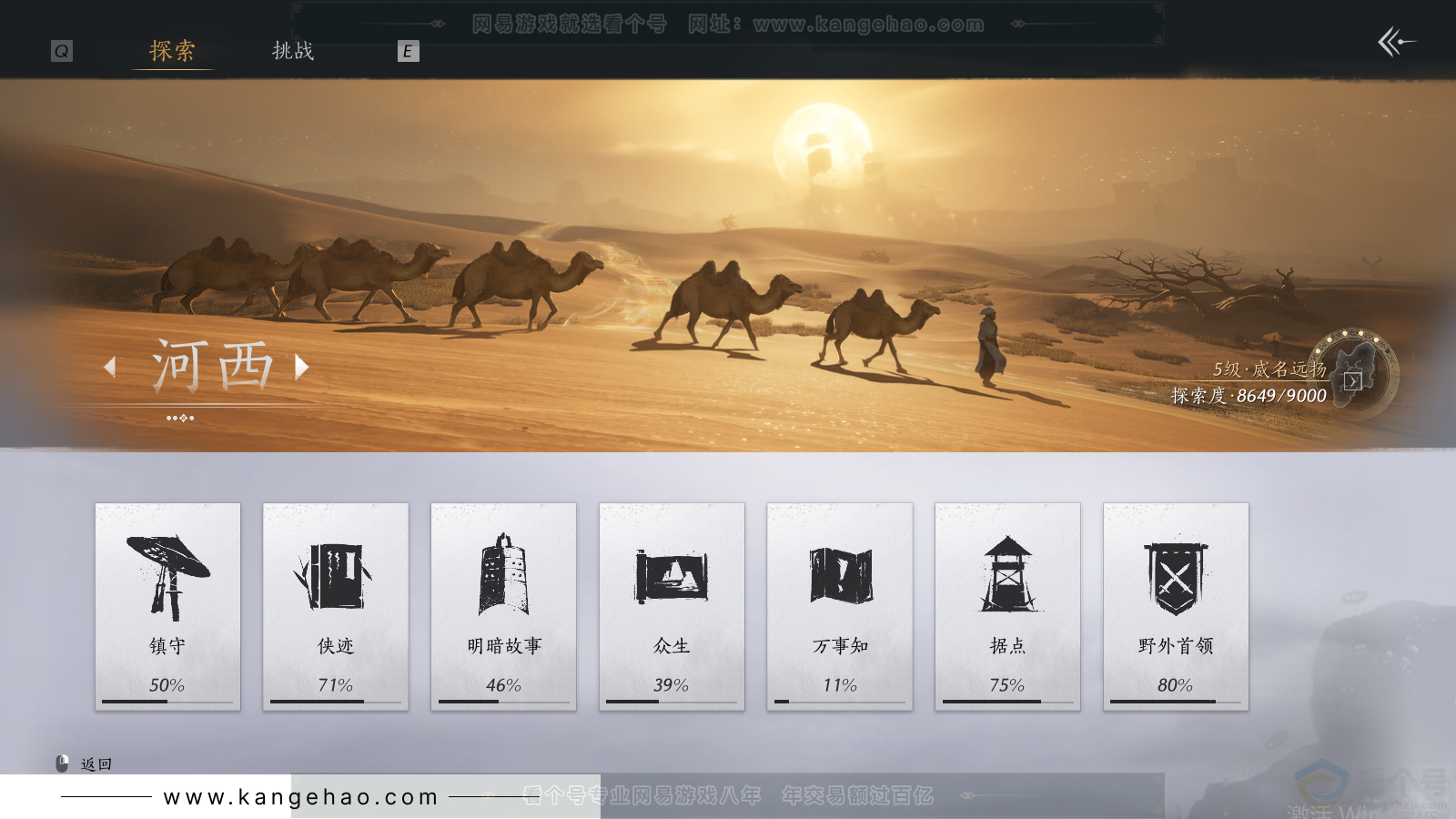
Task: Click the 11% progress bar under 万事知
Action: [x=839, y=702]
